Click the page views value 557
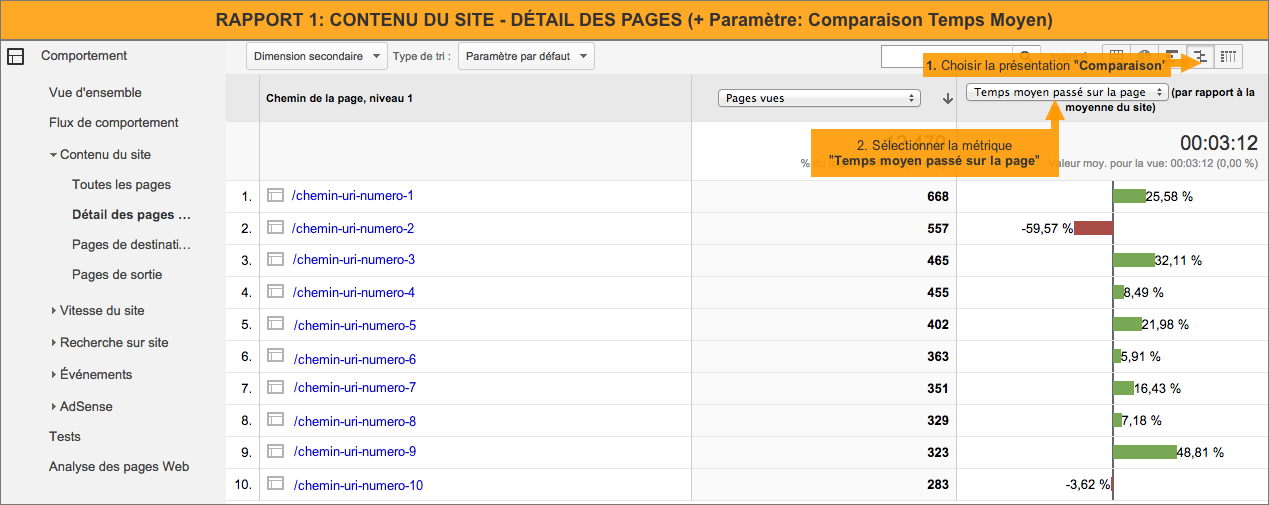 click(938, 229)
